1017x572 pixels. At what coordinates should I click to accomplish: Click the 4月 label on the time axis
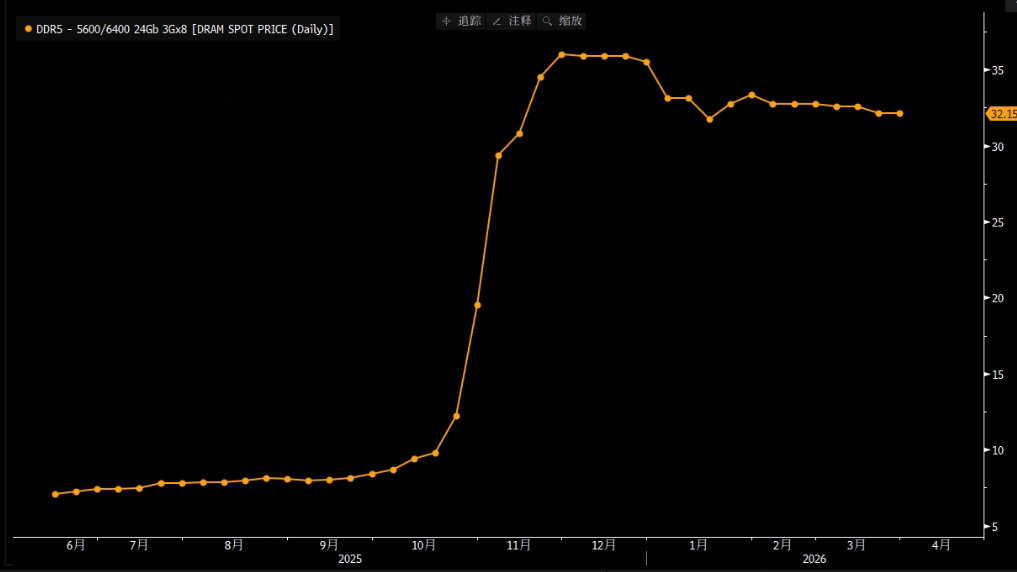pos(941,545)
